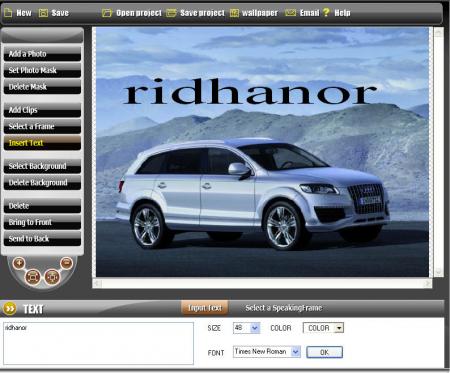Click the Save text label in toolbar
The image size is (450, 373).
click(x=60, y=13)
